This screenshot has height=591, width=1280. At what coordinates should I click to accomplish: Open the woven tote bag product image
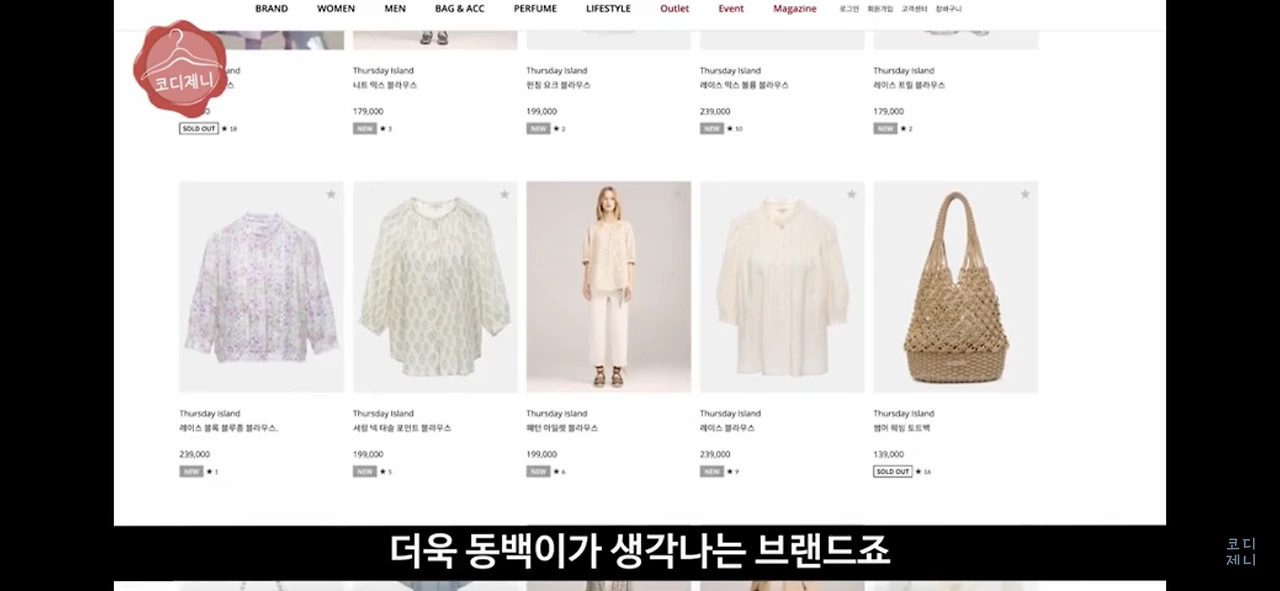956,287
